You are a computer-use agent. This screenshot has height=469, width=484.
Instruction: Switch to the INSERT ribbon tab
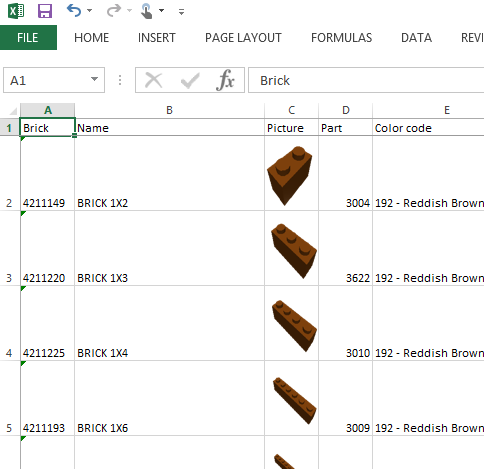(157, 38)
